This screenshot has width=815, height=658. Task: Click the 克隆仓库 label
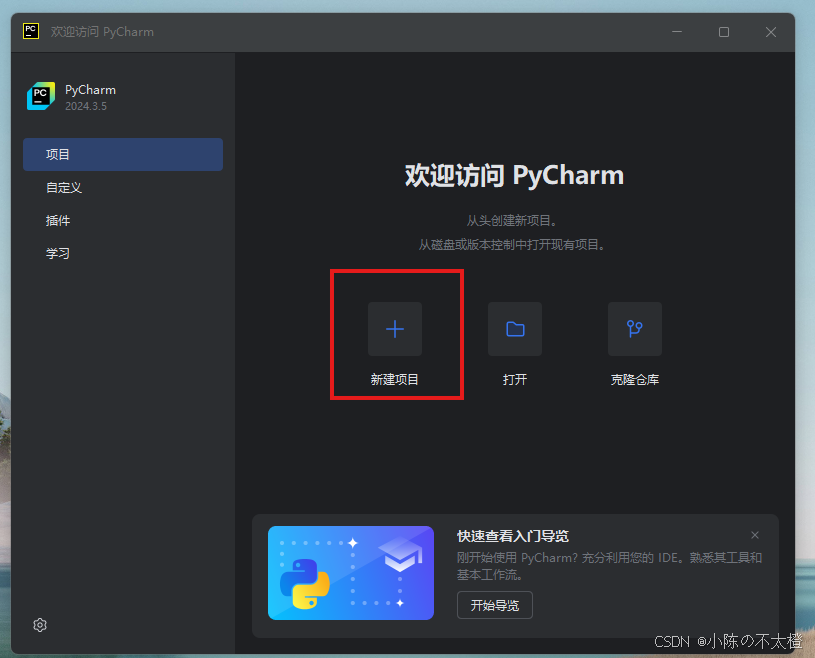[635, 379]
